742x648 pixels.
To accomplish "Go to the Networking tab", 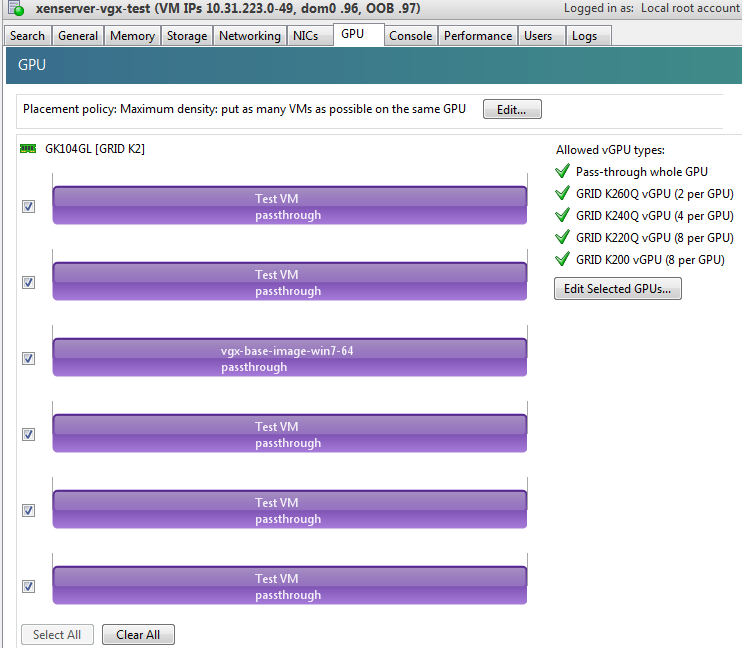I will coord(249,36).
